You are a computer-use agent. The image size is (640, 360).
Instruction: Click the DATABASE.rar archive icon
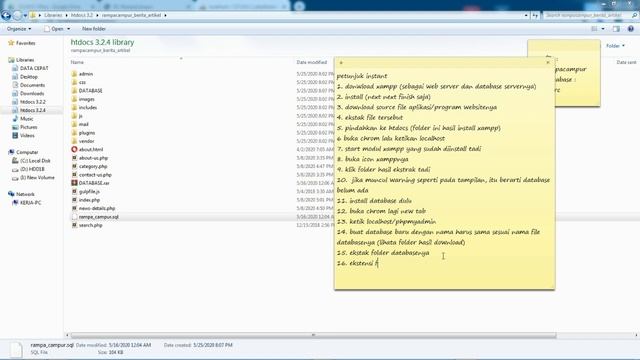click(74, 183)
